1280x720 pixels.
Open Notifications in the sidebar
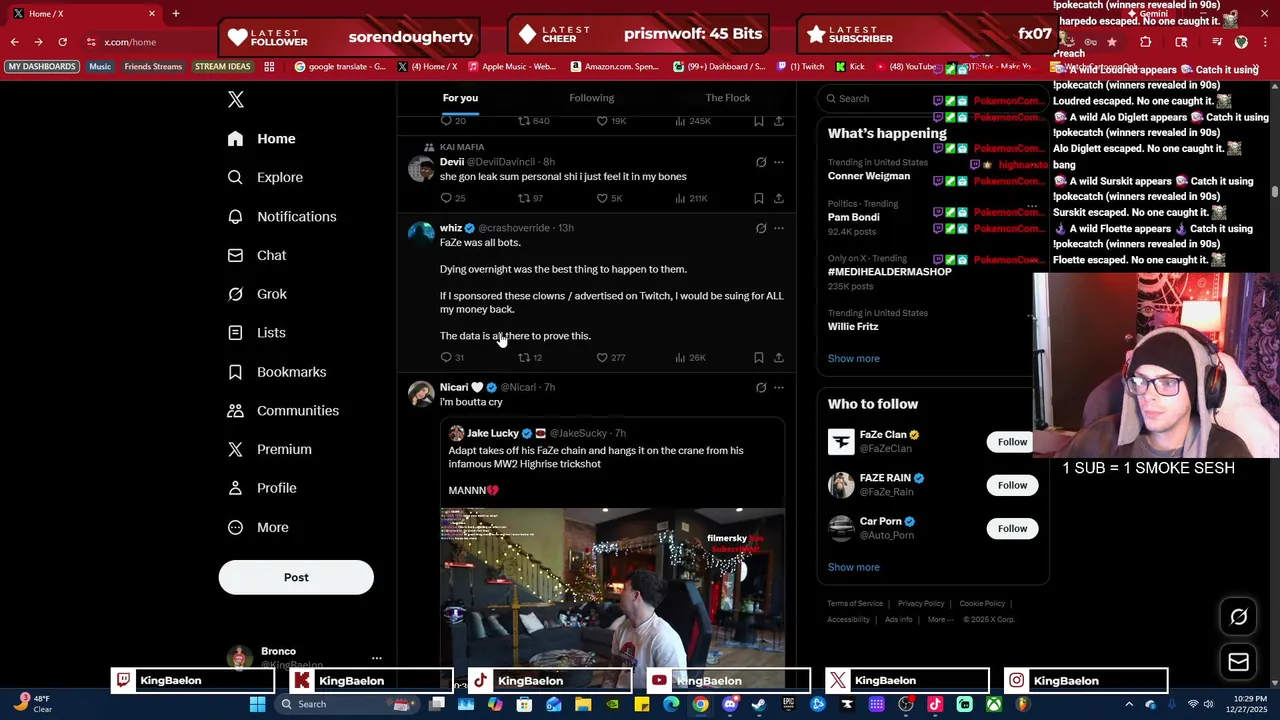282,216
